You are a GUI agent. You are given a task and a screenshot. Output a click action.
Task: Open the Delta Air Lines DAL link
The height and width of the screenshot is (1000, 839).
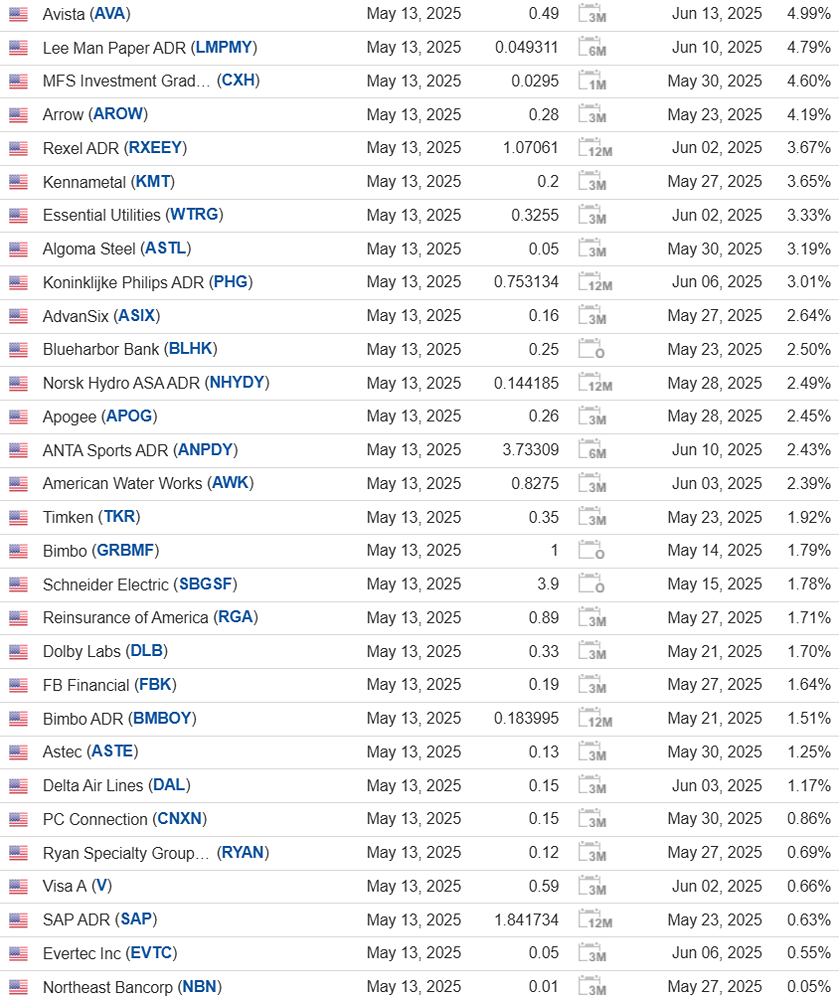[x=170, y=785]
